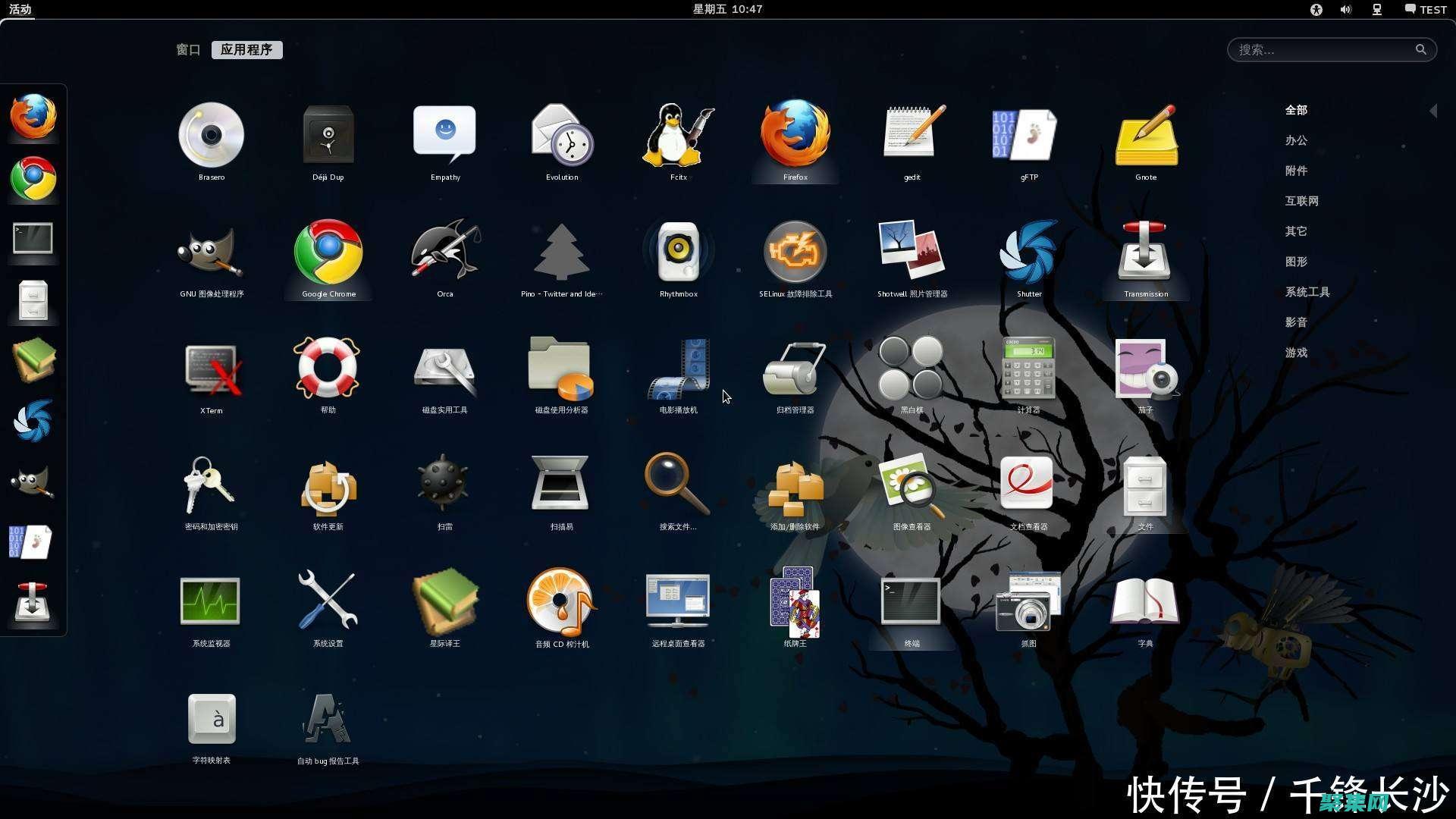Launch Firefox from the application grid
This screenshot has height=819, width=1456.
pyautogui.click(x=795, y=136)
